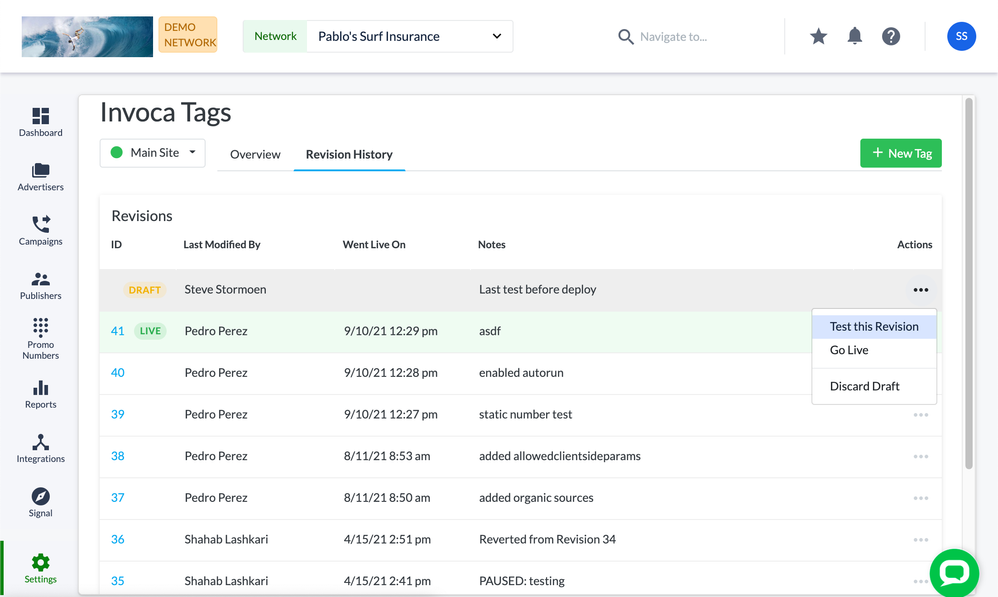Viewport: 998px width, 597px height.
Task: Click the 'Notes' column header
Action: [x=491, y=244]
